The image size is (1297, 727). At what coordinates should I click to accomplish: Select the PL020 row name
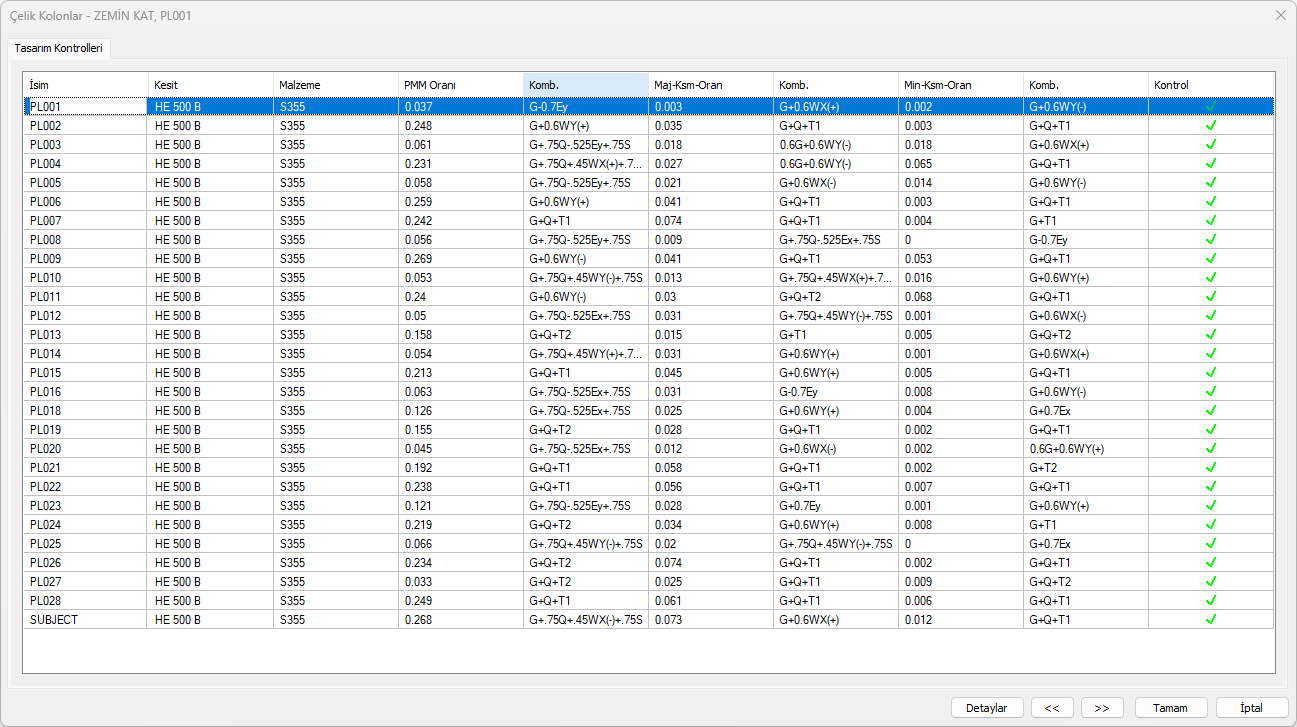85,448
